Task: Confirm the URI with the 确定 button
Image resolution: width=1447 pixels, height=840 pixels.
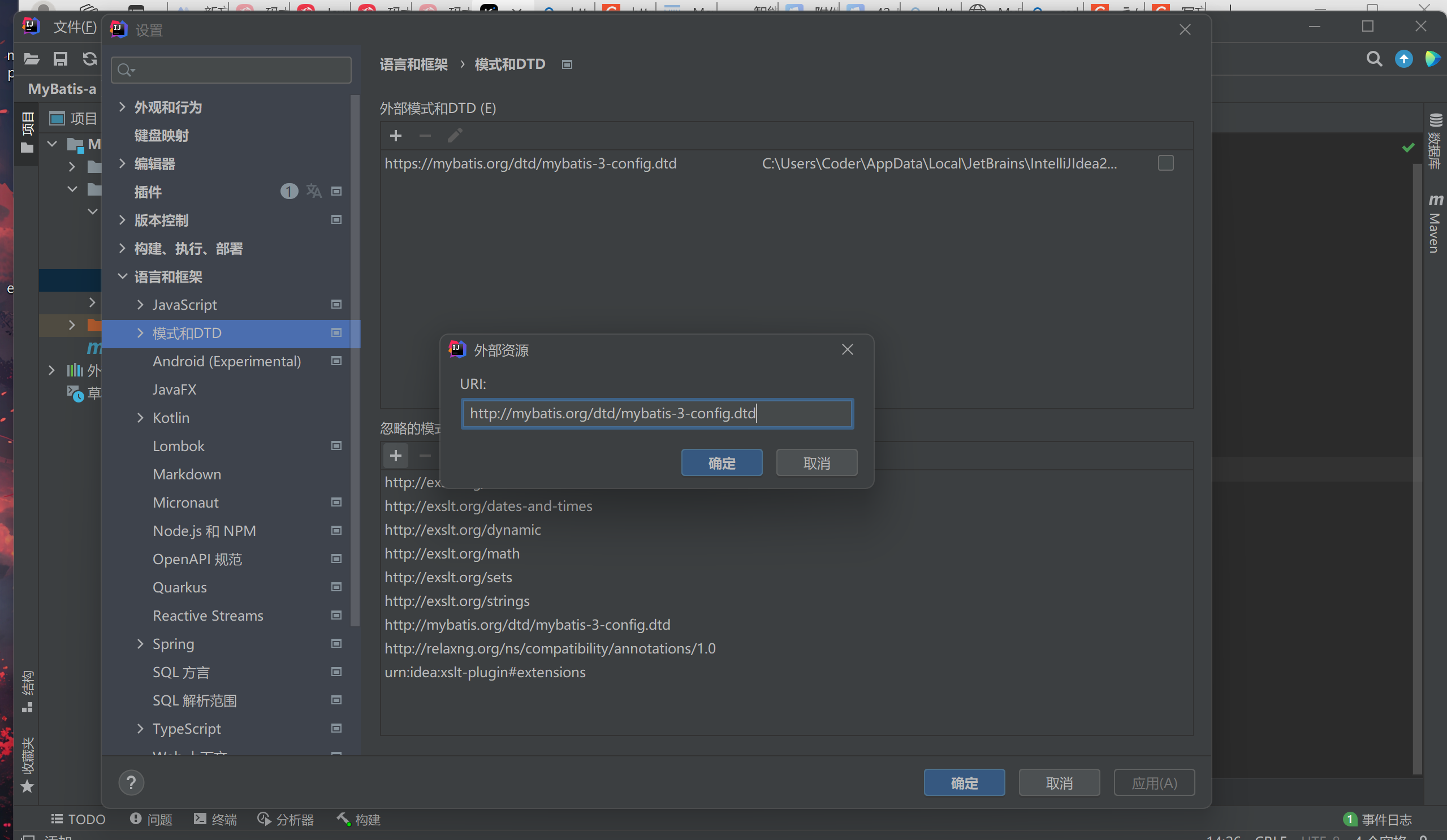Action: [722, 462]
